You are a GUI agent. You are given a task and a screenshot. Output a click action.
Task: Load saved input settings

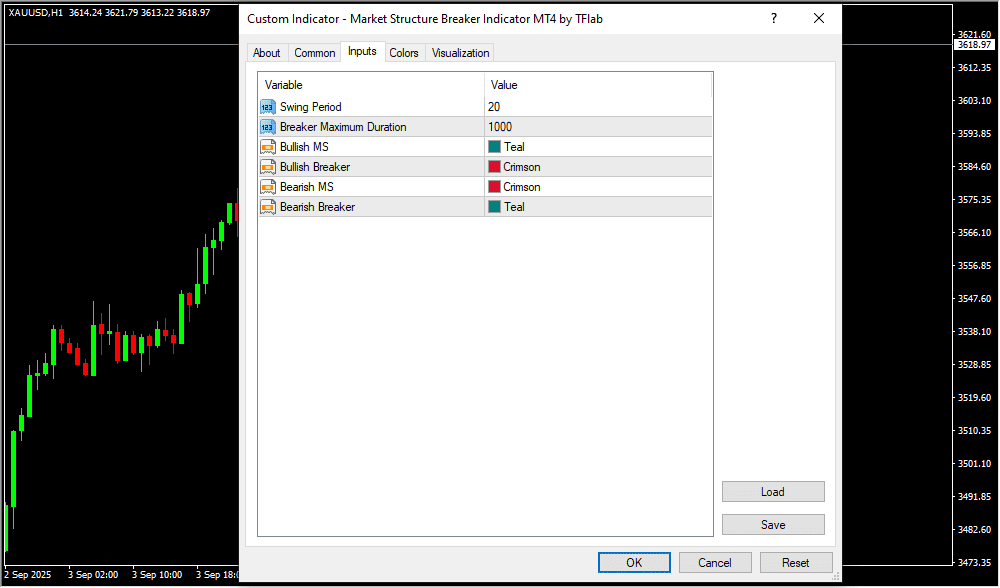click(773, 492)
